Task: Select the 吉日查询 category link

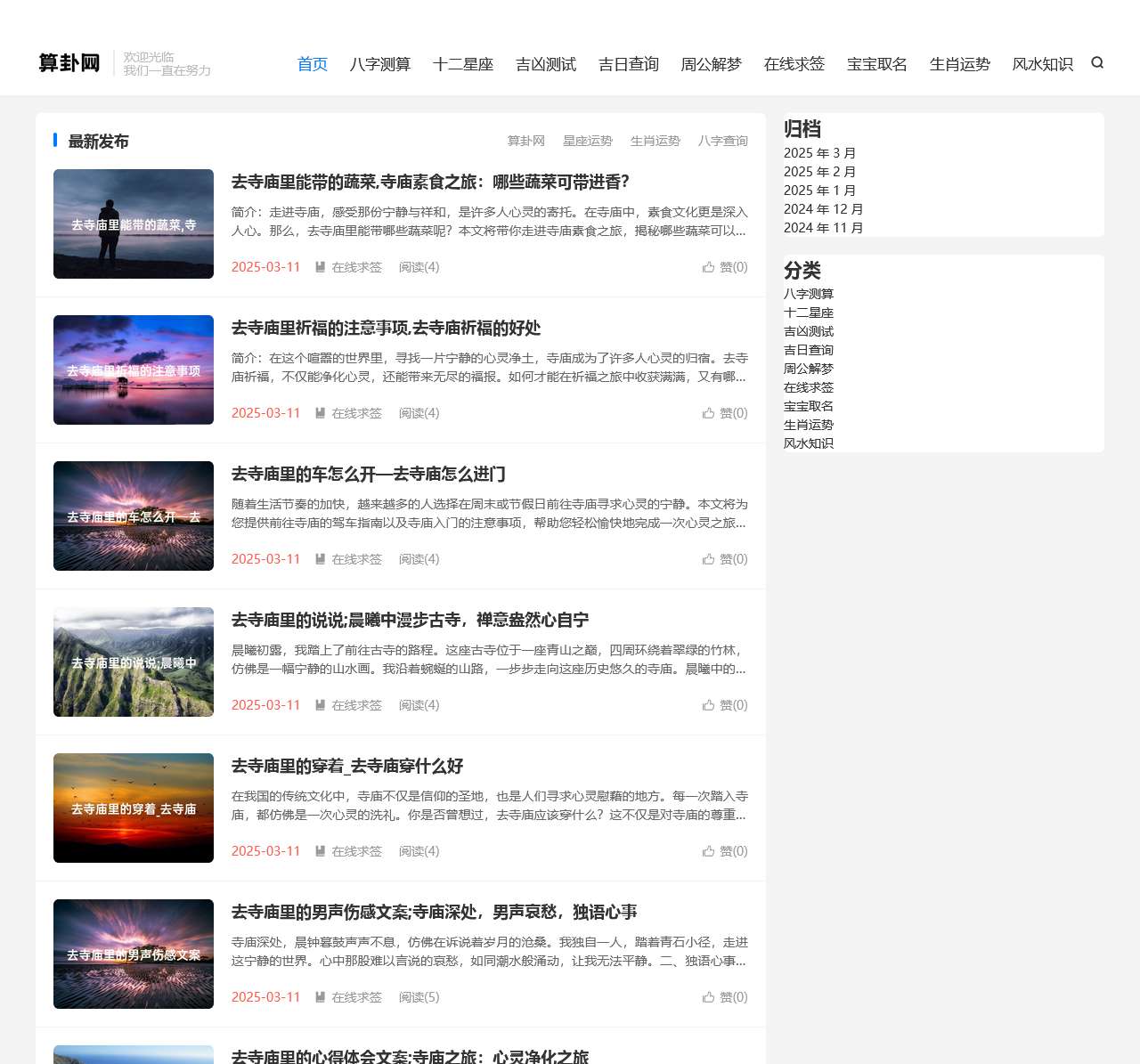Action: [x=809, y=349]
